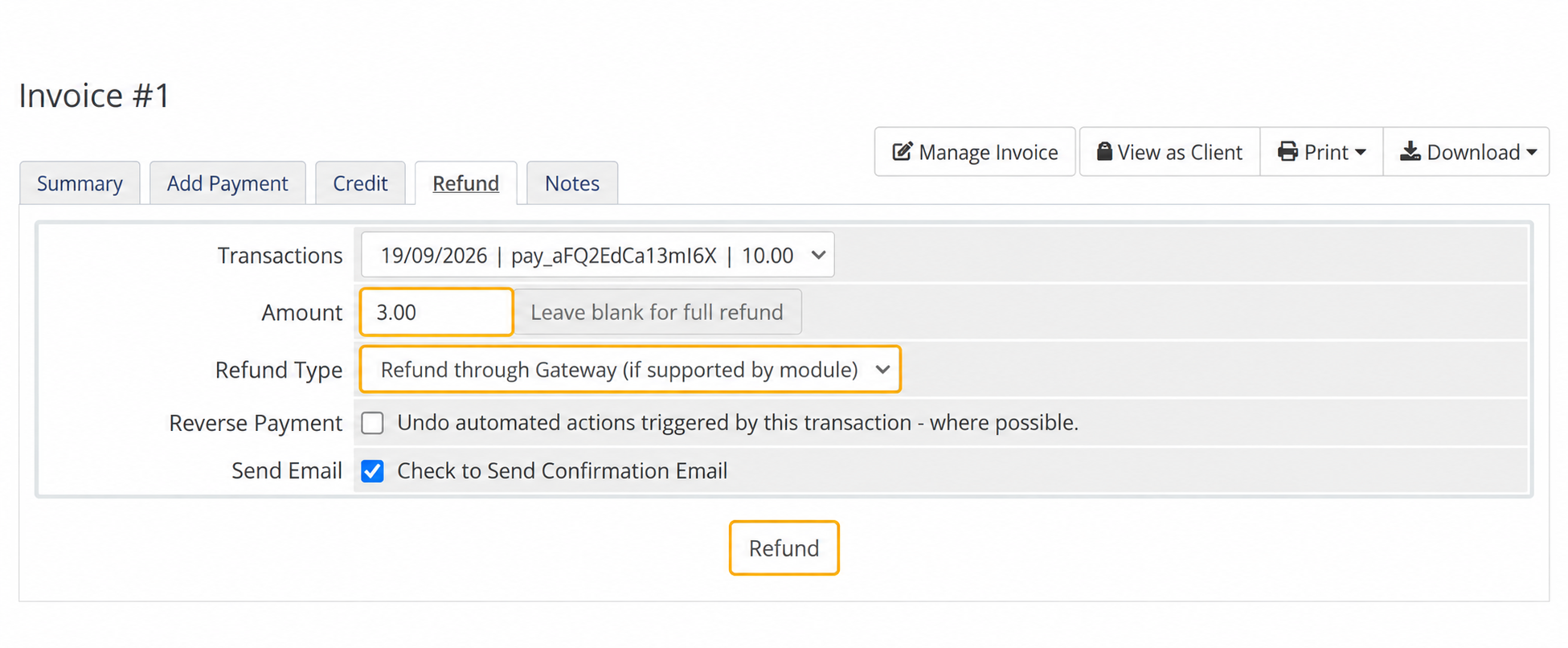Click the lock icon on View as Client
1568x648 pixels.
[1104, 151]
